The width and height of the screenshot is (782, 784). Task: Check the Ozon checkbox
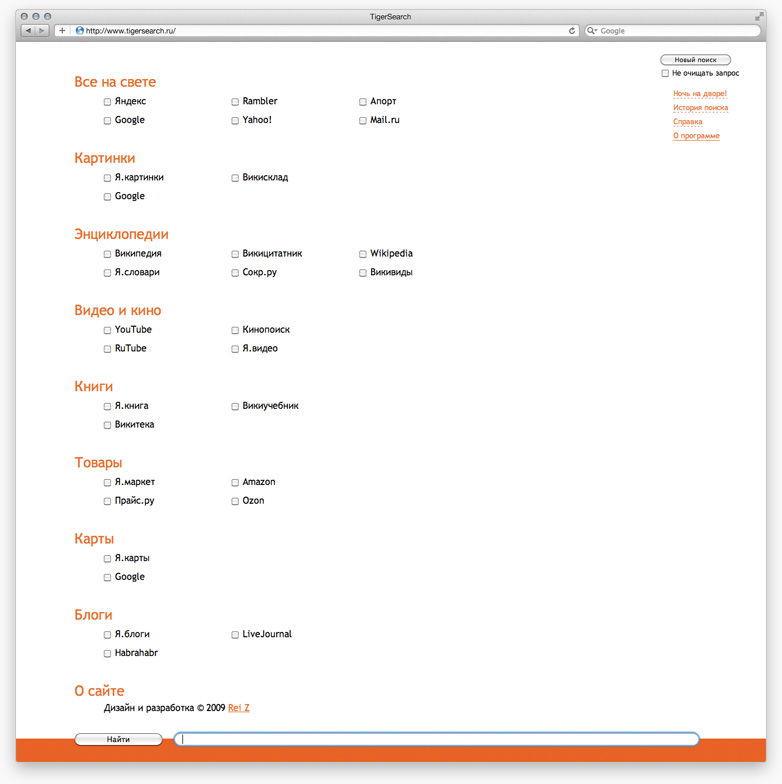click(235, 501)
